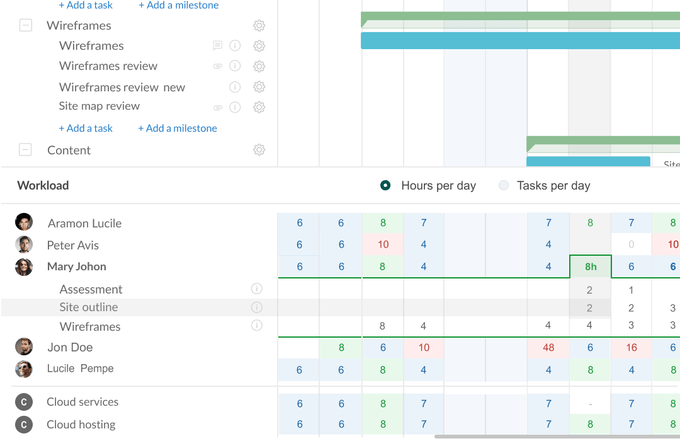The height and width of the screenshot is (441, 680).
Task: Open gear settings for Wireframes review task
Action: pos(259,66)
